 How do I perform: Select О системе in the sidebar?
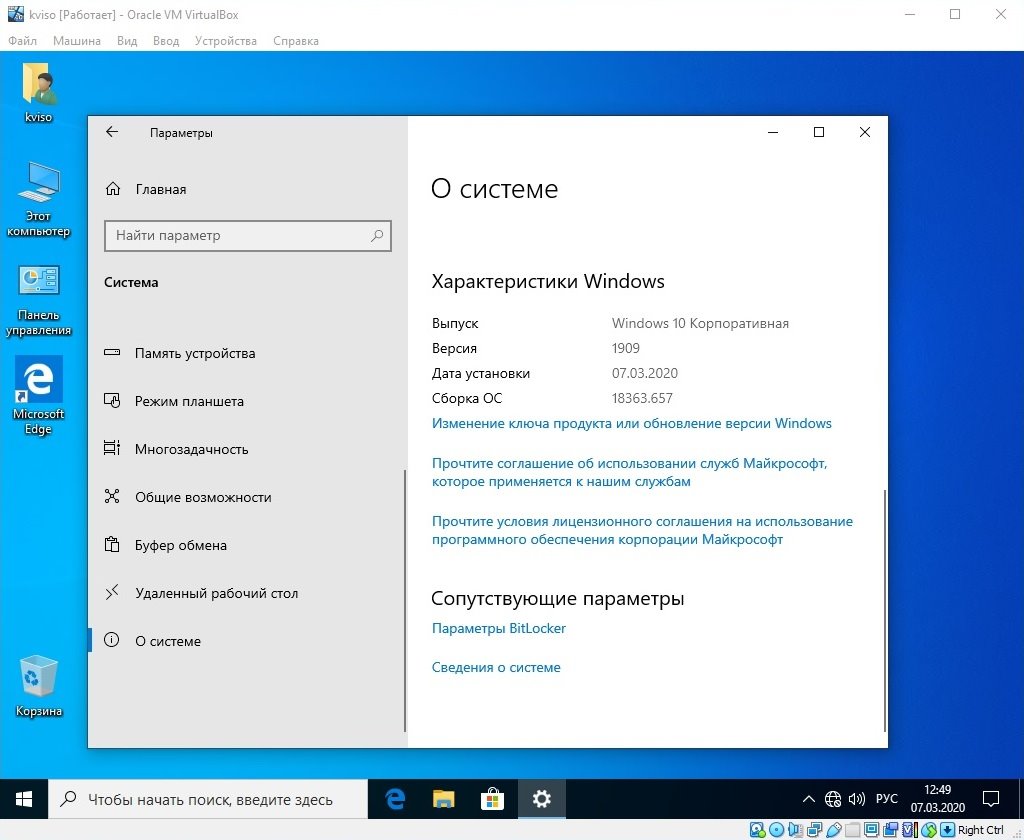pyautogui.click(x=246, y=641)
